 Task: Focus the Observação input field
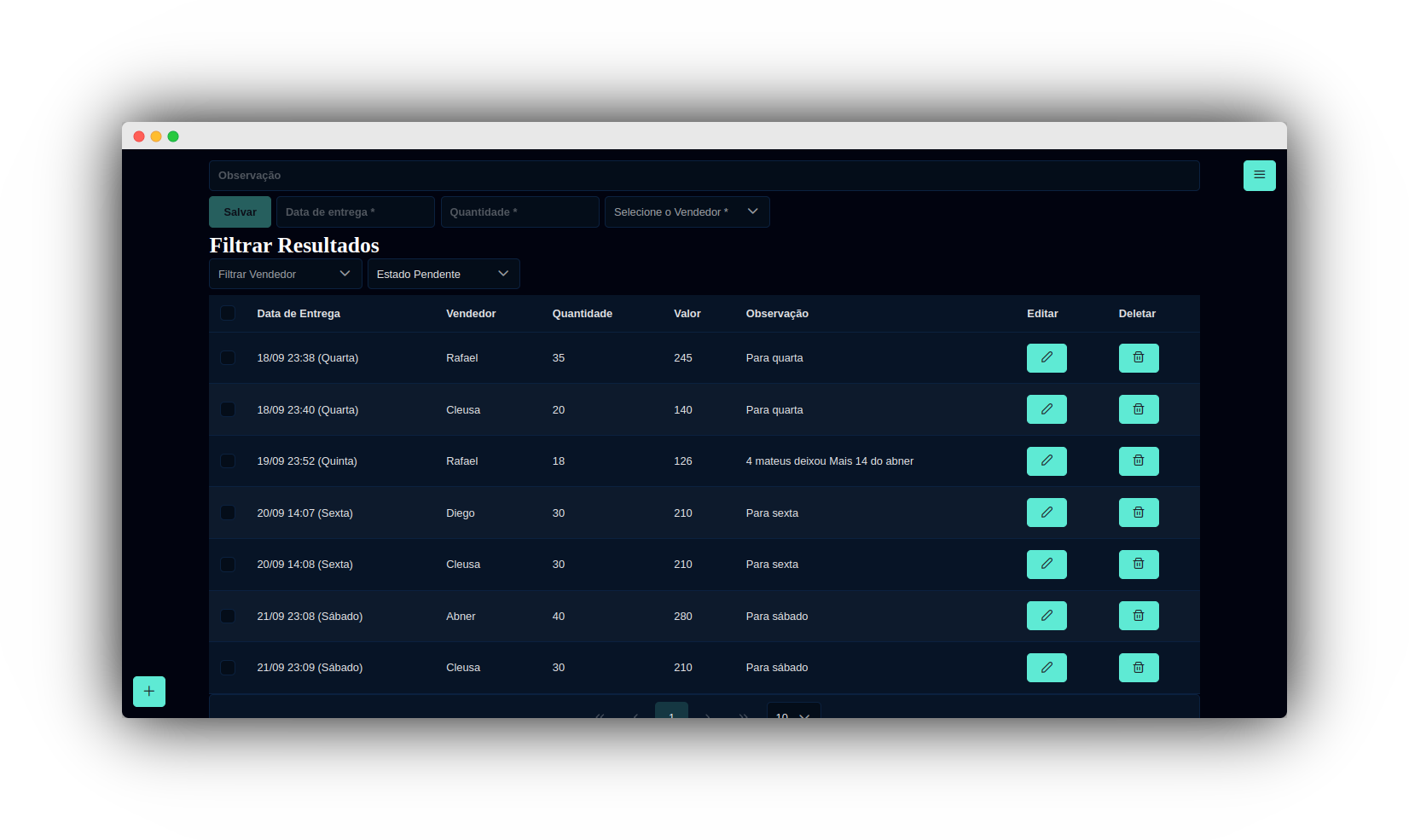(x=704, y=176)
